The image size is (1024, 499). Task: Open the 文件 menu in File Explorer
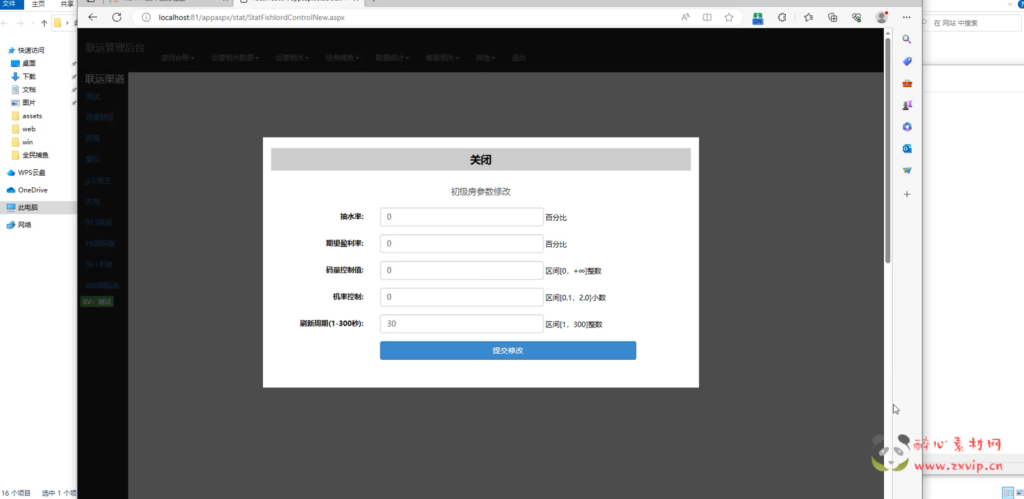point(10,4)
